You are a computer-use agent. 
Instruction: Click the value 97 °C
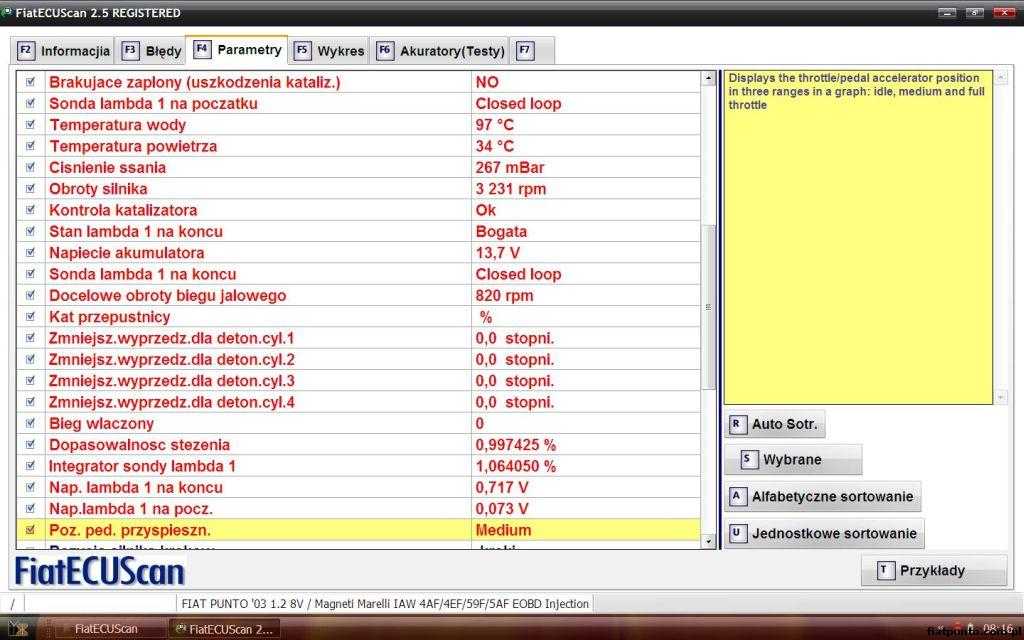[494, 125]
